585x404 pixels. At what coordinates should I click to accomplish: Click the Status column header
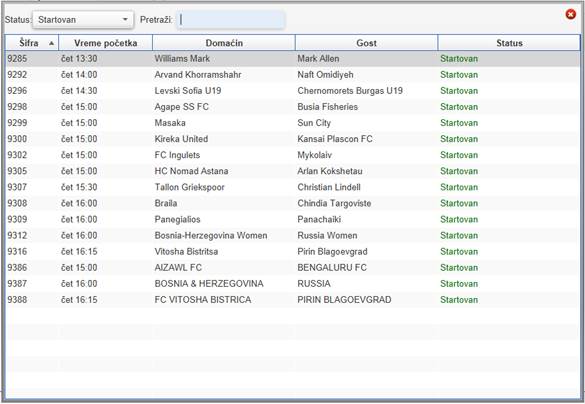point(509,43)
